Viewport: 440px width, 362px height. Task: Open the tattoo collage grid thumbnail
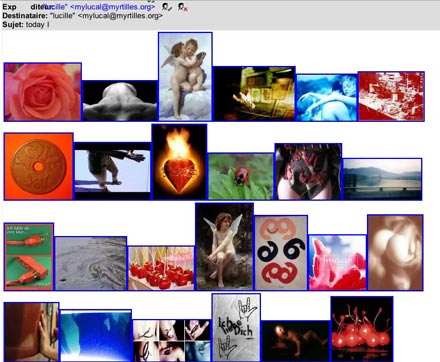pyautogui.click(x=172, y=341)
